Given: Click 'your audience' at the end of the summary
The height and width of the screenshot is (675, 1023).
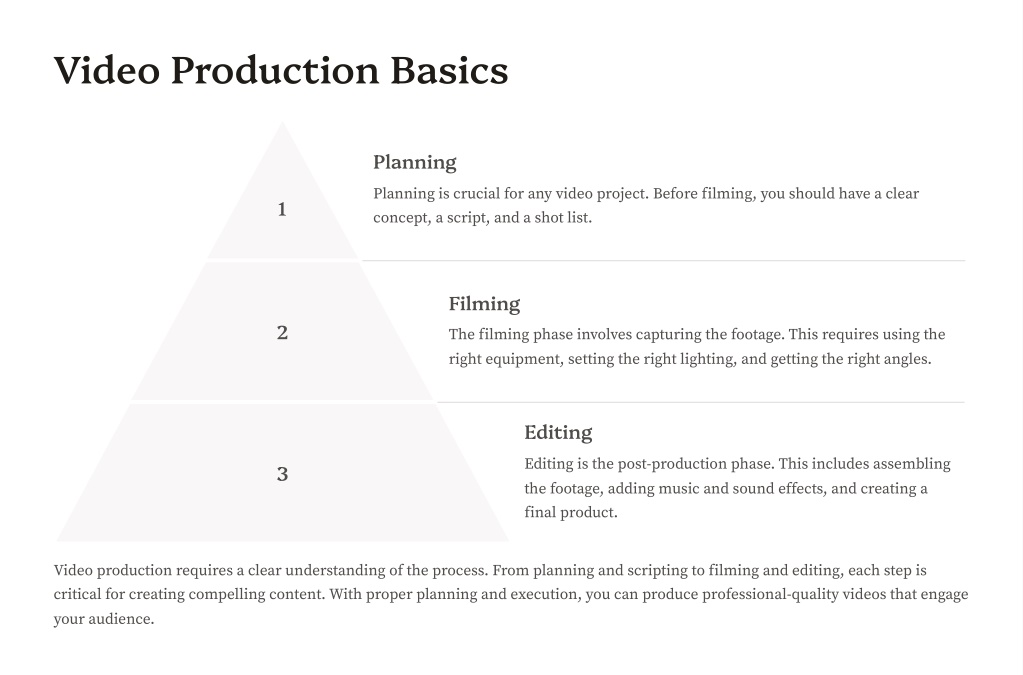Looking at the screenshot, I should click(x=102, y=619).
